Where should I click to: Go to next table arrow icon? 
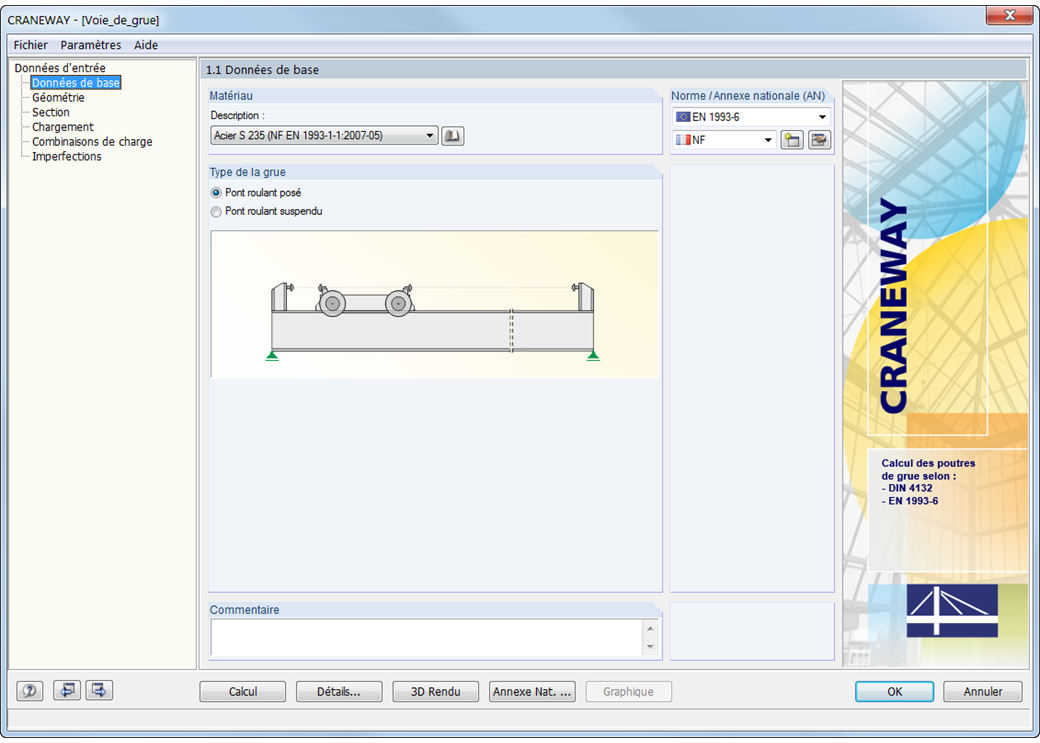coord(99,691)
